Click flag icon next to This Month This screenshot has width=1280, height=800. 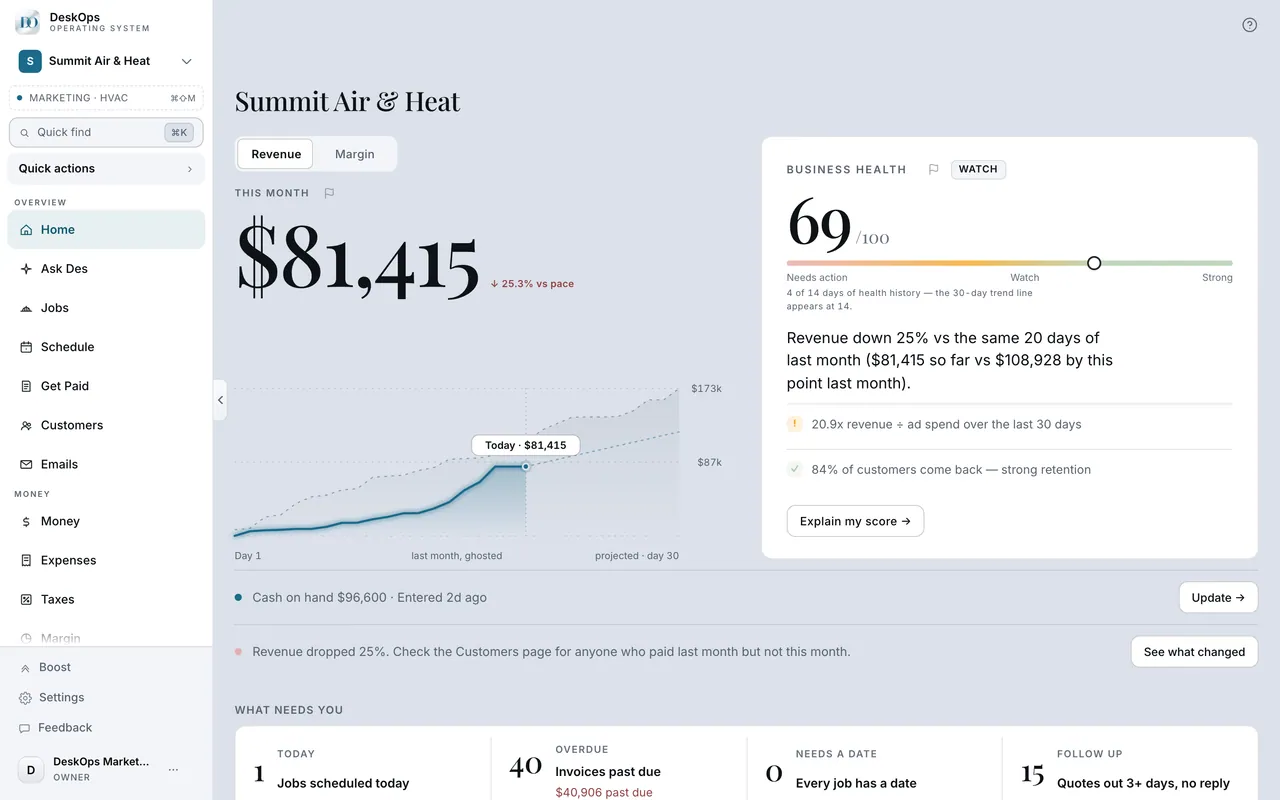point(329,193)
